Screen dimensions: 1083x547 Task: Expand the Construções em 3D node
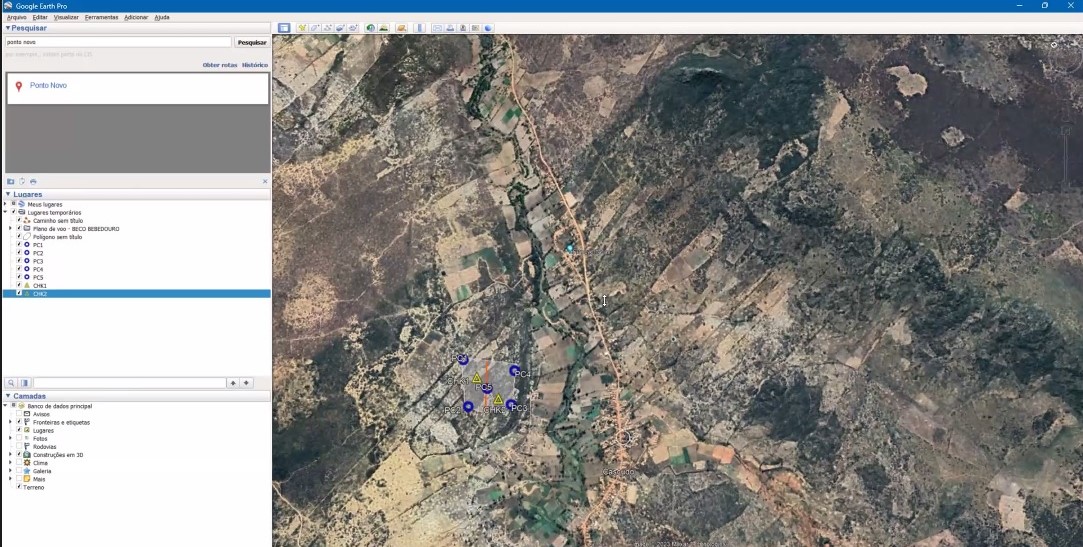coord(10,454)
